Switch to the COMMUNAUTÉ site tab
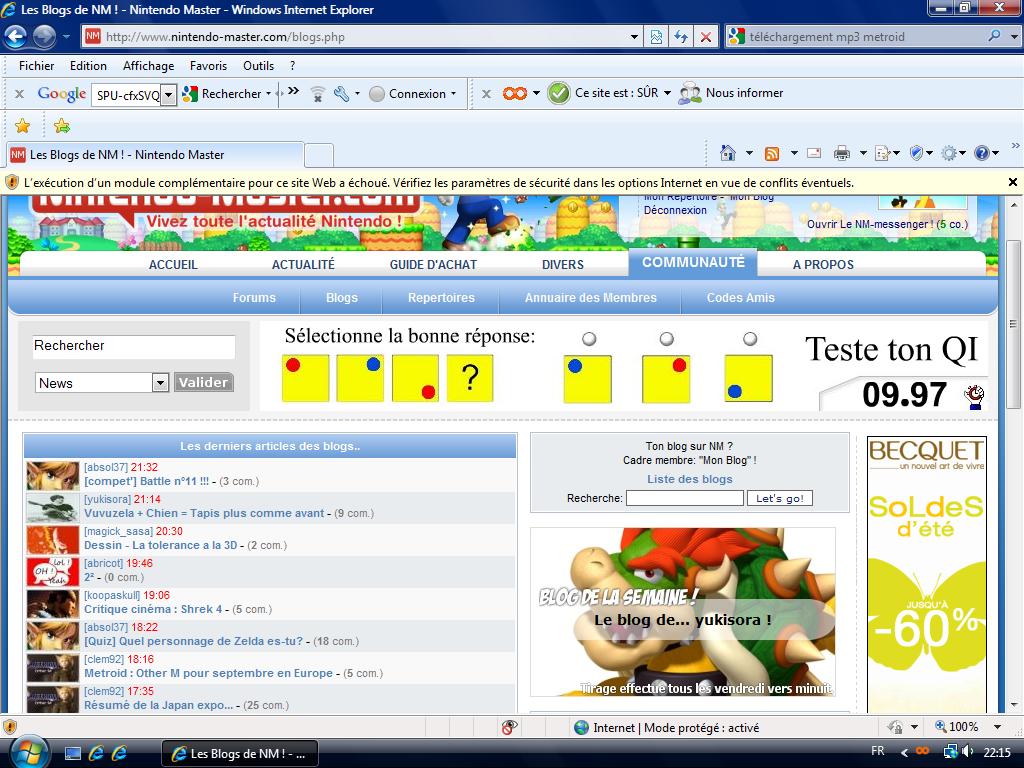The height and width of the screenshot is (768, 1024). tap(693, 263)
